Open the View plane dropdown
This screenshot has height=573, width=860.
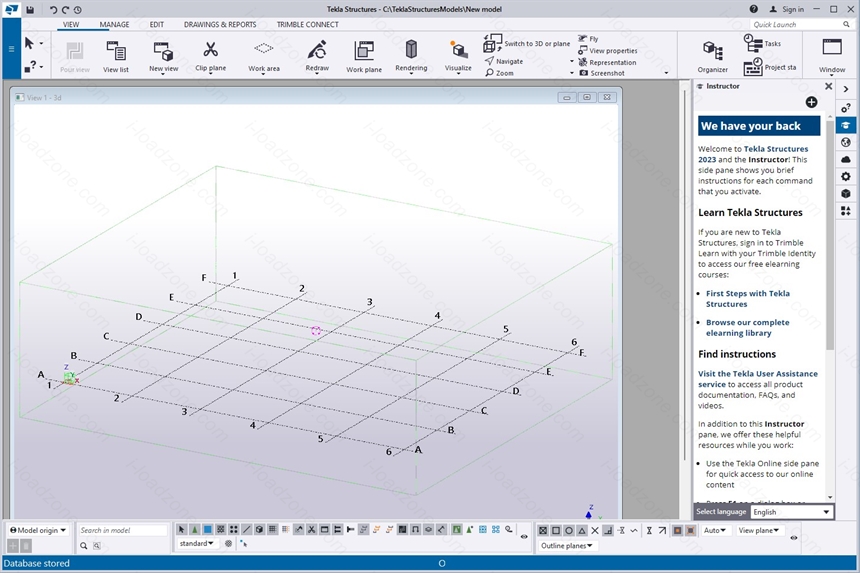(759, 530)
